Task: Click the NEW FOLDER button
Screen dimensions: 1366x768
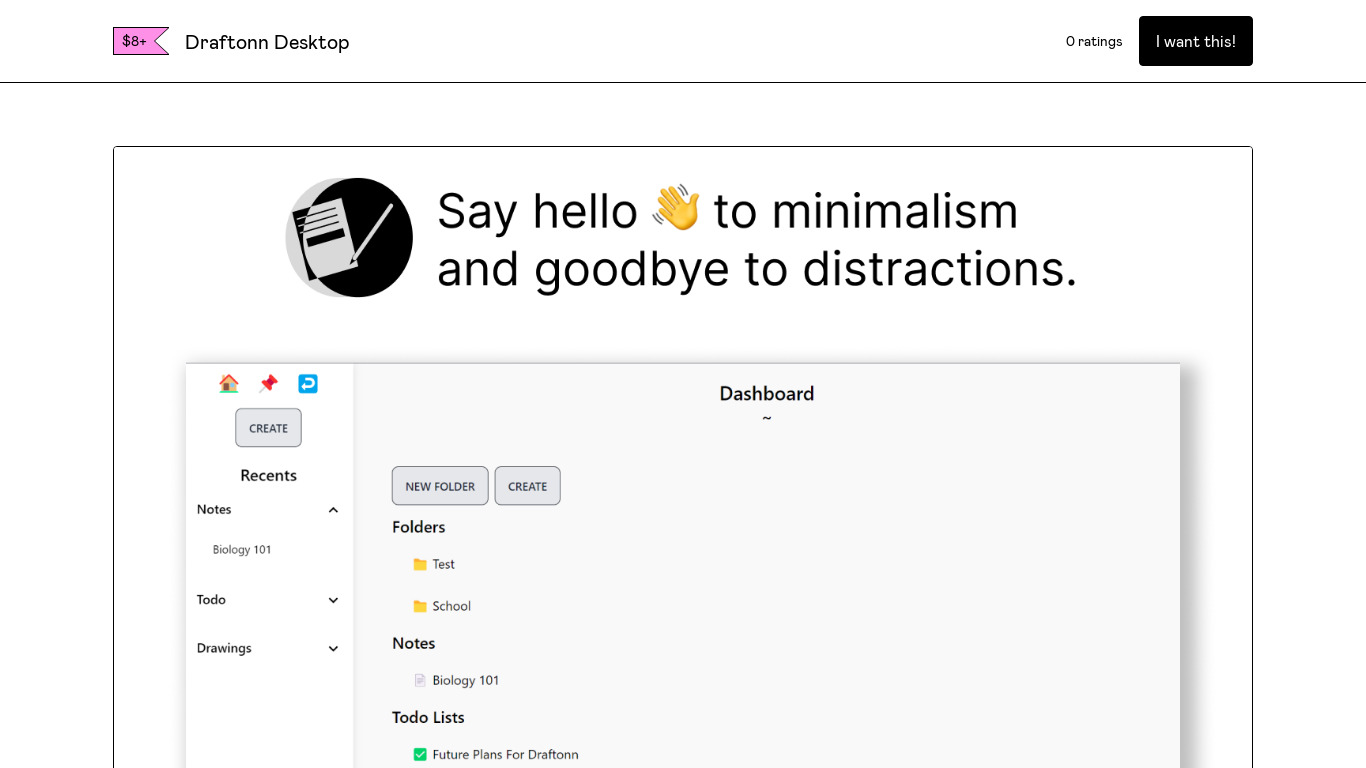Action: pyautogui.click(x=440, y=486)
